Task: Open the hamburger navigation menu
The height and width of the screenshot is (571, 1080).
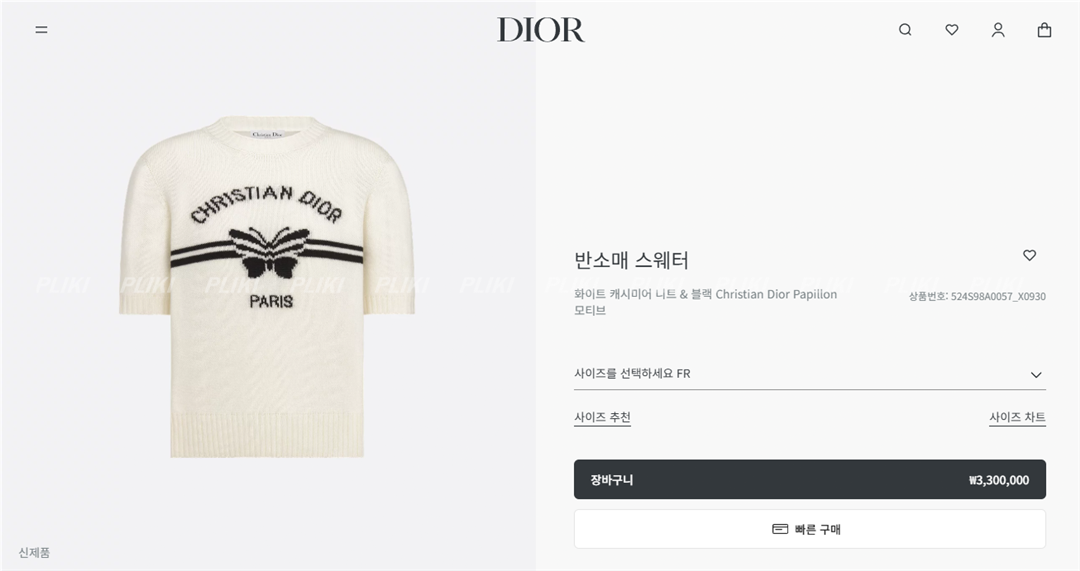Action: click(41, 30)
